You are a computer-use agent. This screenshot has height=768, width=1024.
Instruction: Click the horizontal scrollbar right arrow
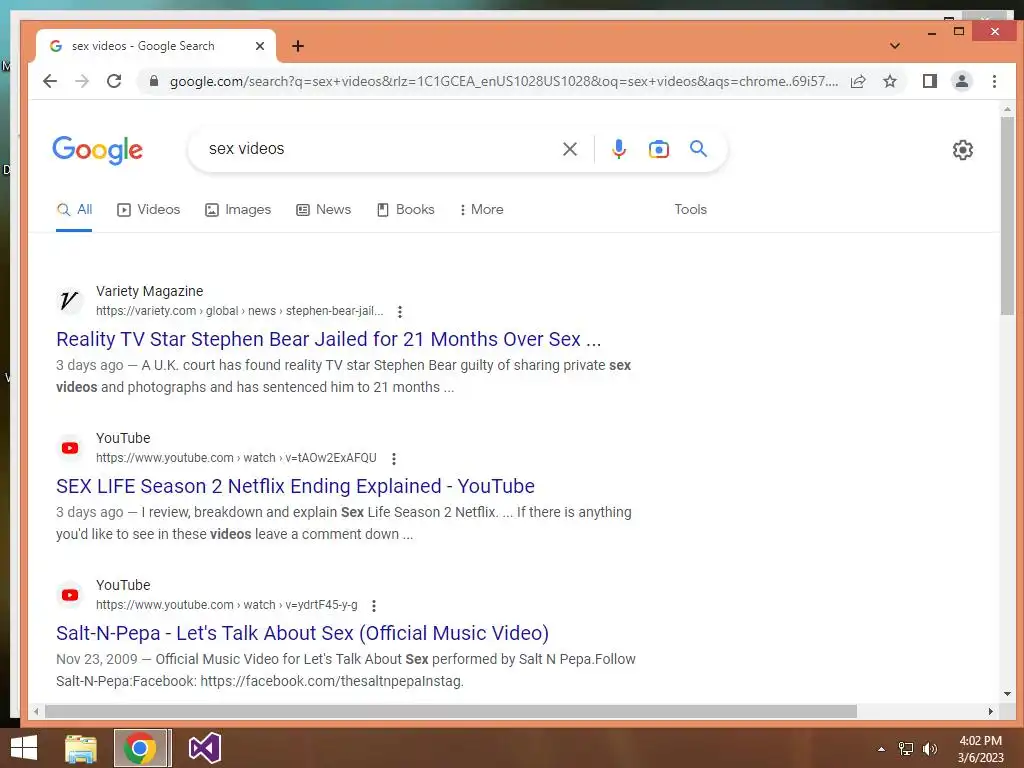[991, 711]
